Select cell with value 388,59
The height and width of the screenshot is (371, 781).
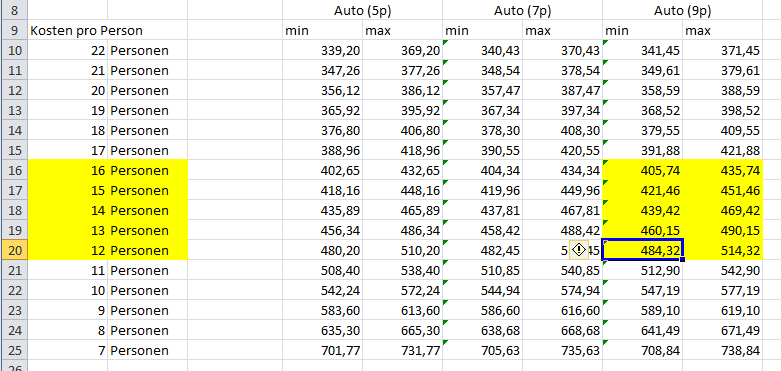[722, 90]
